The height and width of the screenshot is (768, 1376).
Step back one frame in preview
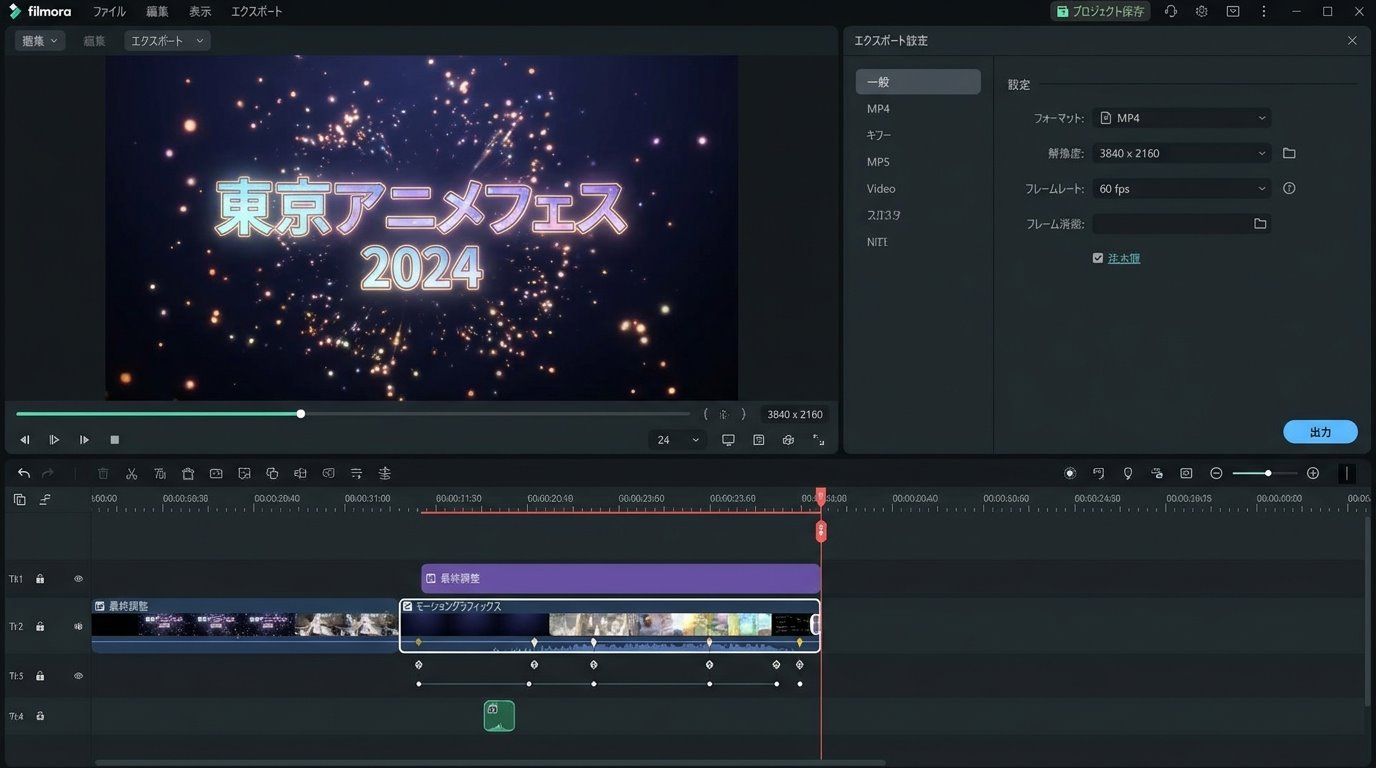pos(25,440)
